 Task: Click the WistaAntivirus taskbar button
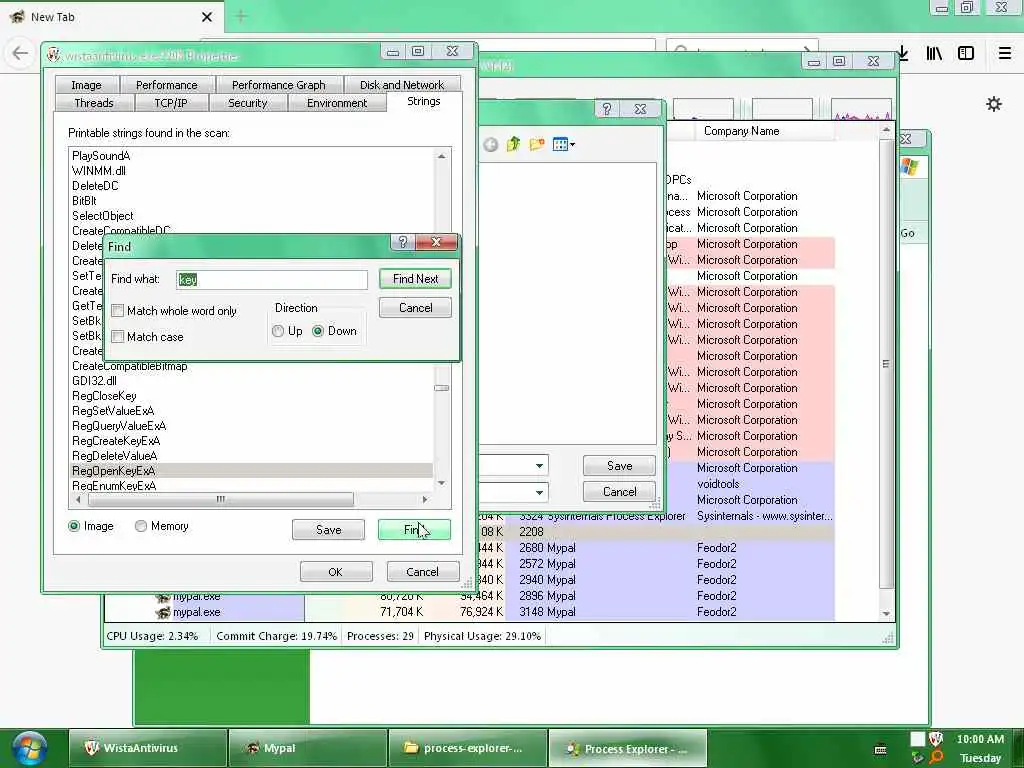pos(148,748)
